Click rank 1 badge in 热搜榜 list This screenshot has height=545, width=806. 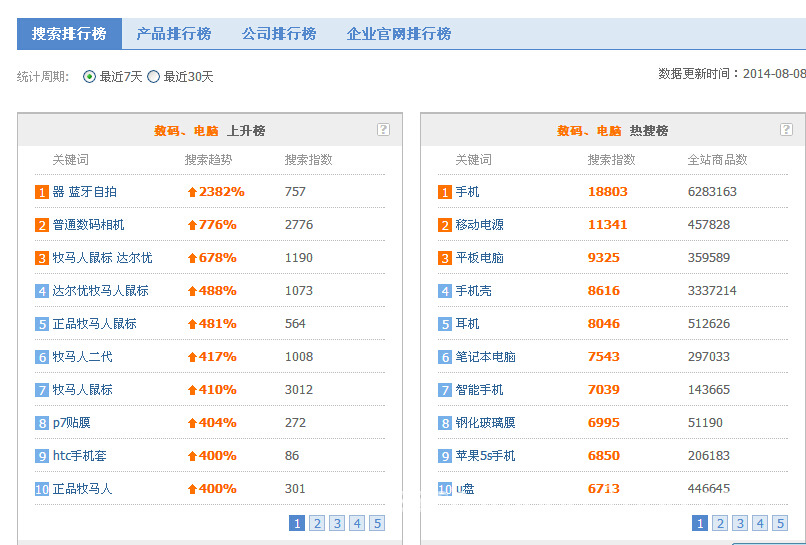[445, 192]
